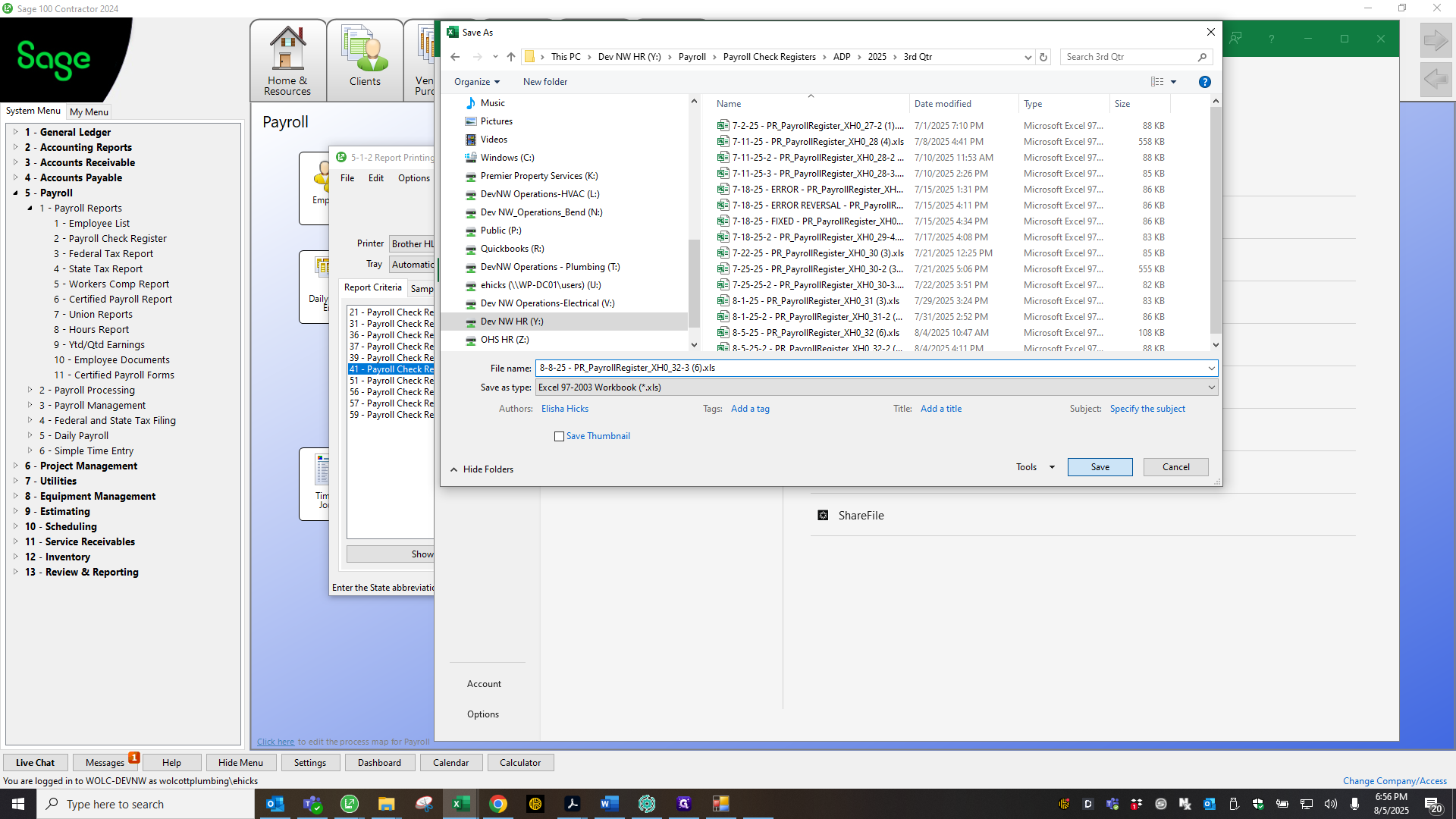This screenshot has width=1456, height=819.
Task: Open Options menu in Report Printing
Action: (414, 178)
